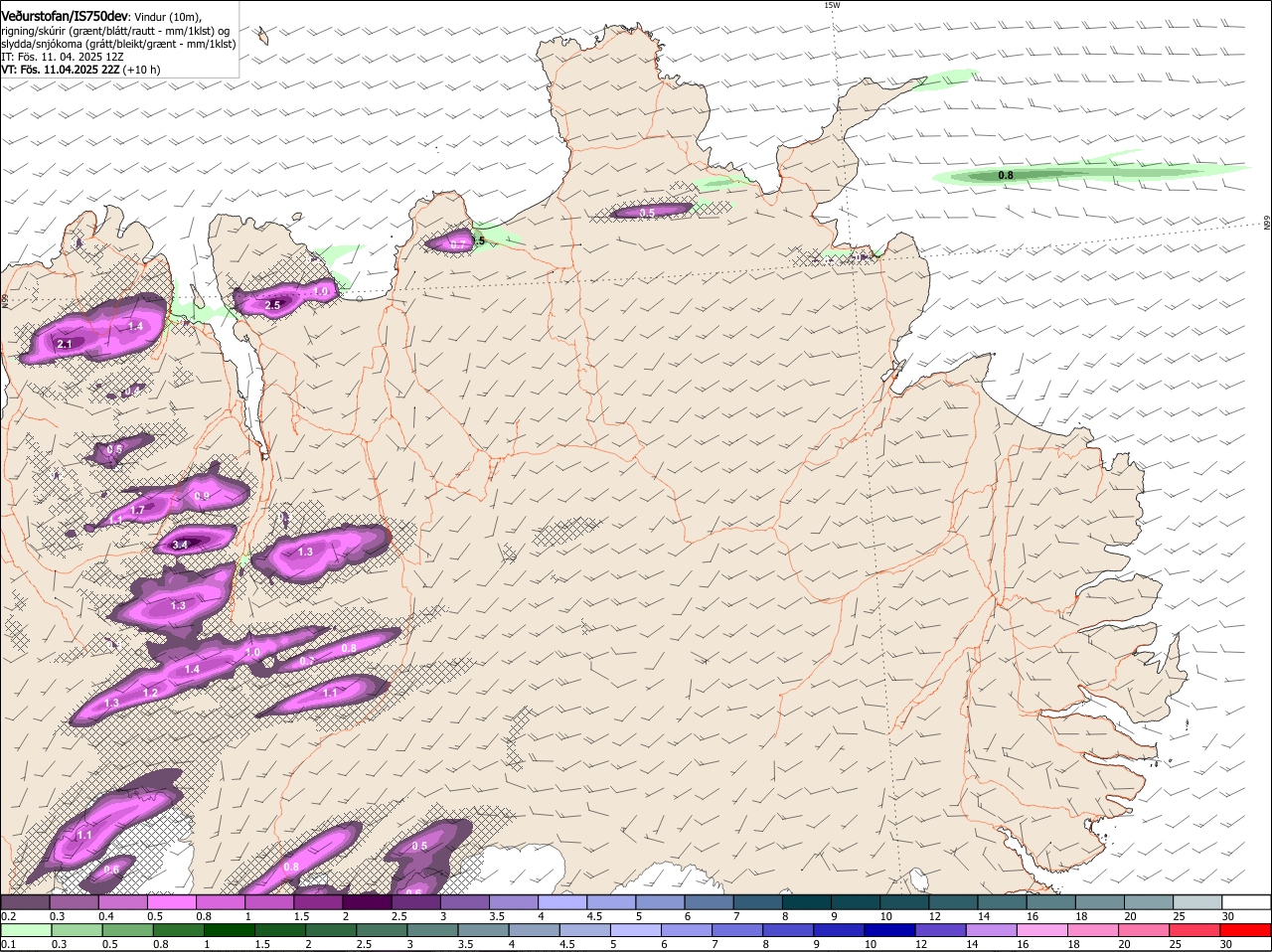Pick the lower legend swatch labeled 0.5
Viewport: 1272px width, 952px height.
(x=127, y=931)
